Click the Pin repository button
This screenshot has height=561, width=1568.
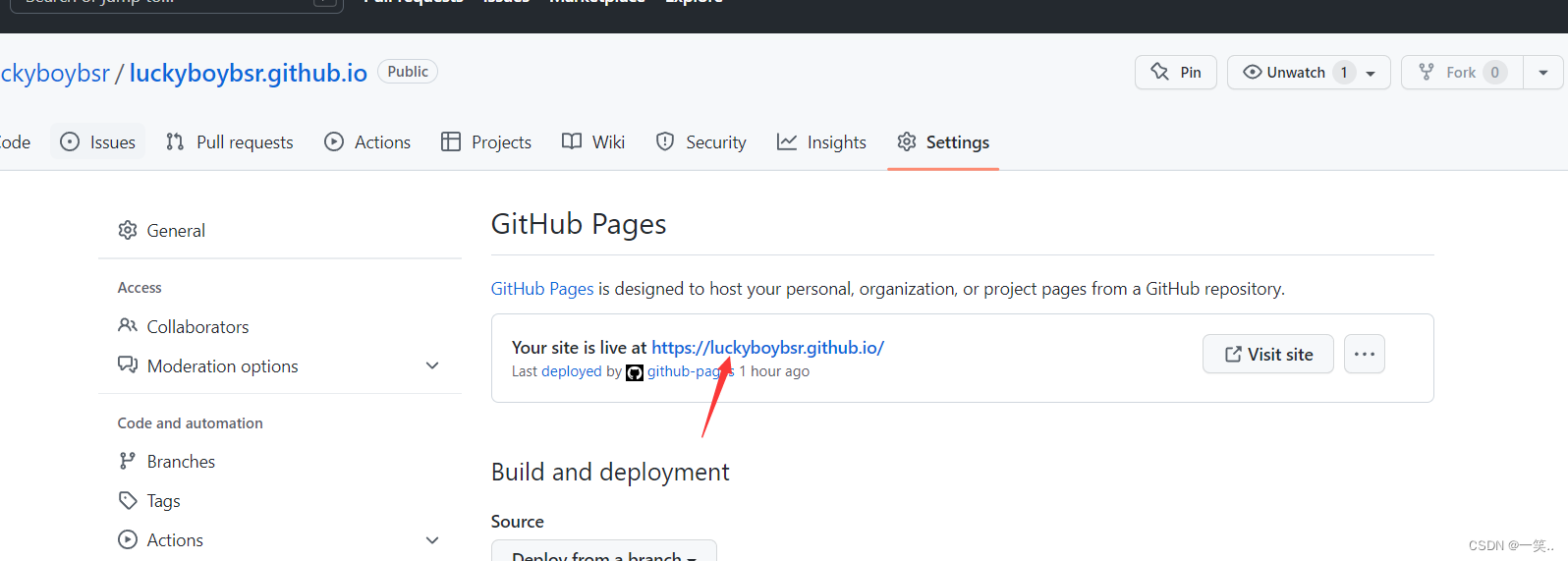(1176, 73)
